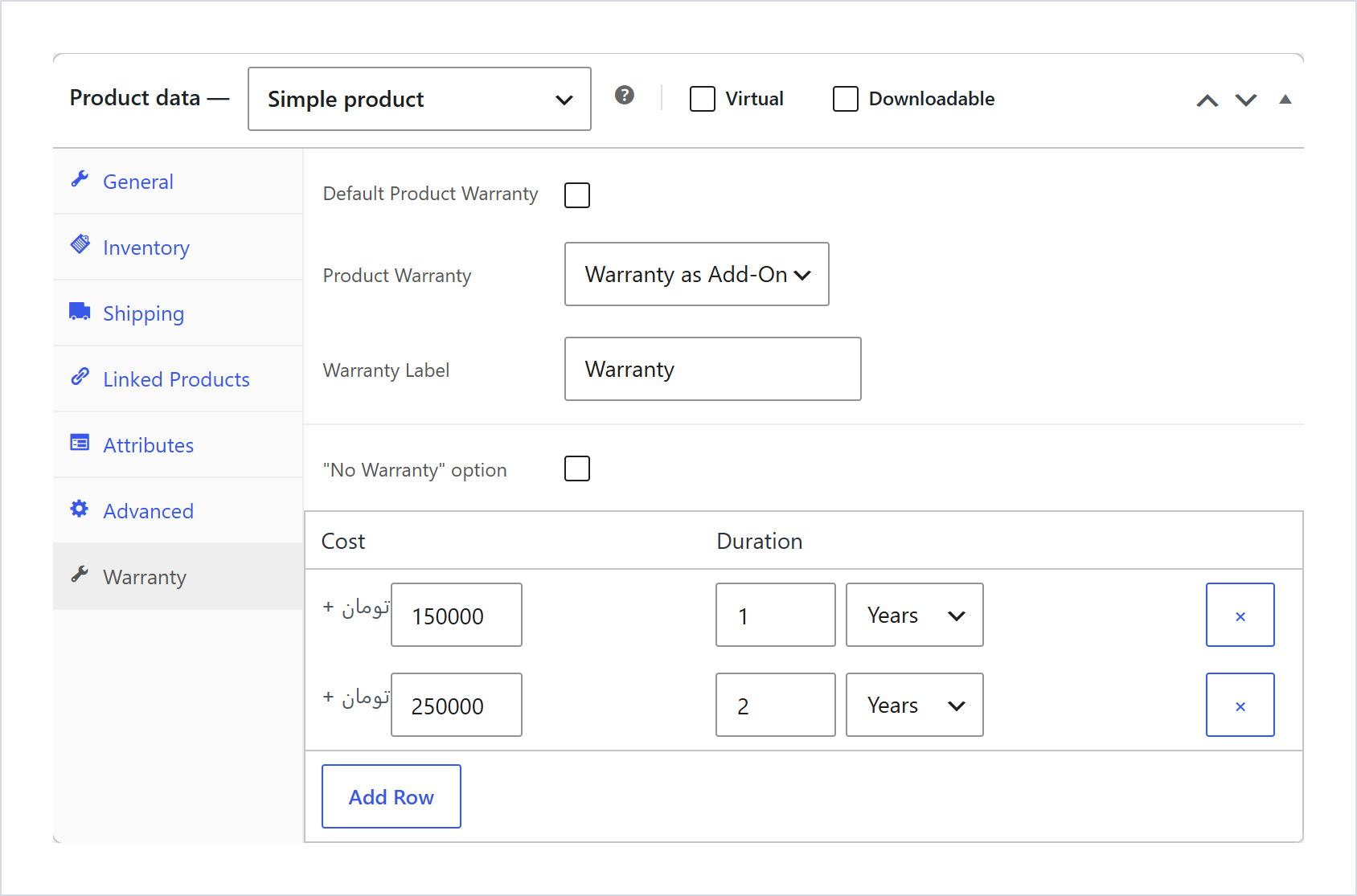Check Default Product Warranty
This screenshot has height=896, width=1357.
click(577, 195)
